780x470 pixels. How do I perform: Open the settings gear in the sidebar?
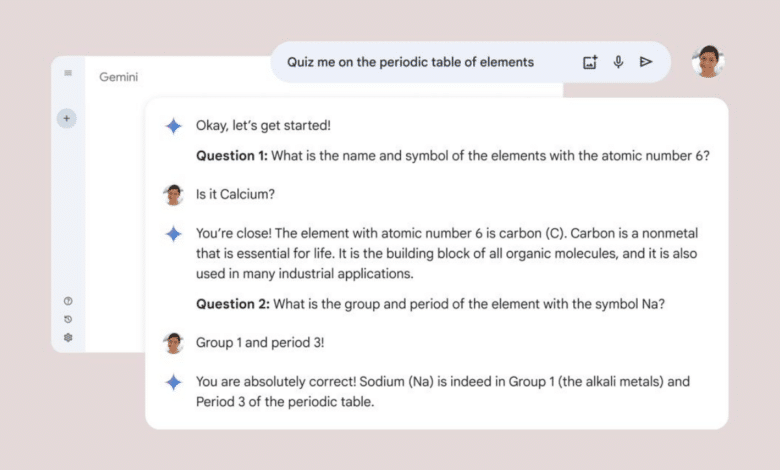pos(68,337)
